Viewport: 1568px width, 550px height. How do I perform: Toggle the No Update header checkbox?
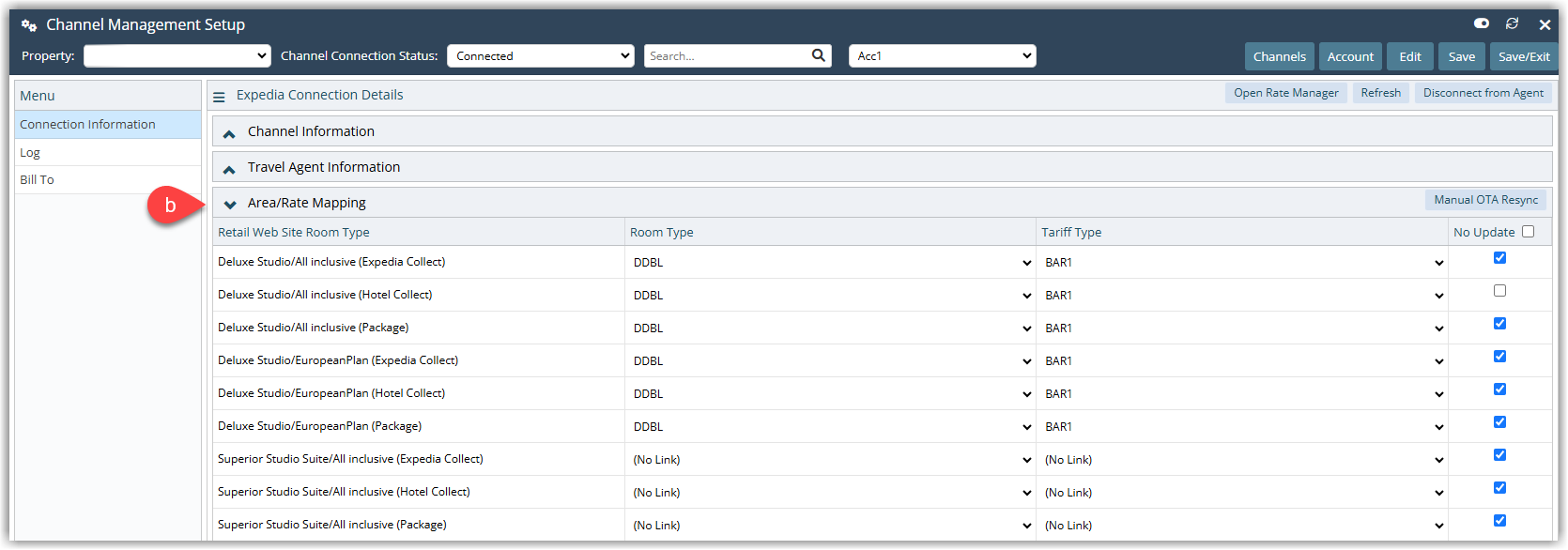[1528, 232]
